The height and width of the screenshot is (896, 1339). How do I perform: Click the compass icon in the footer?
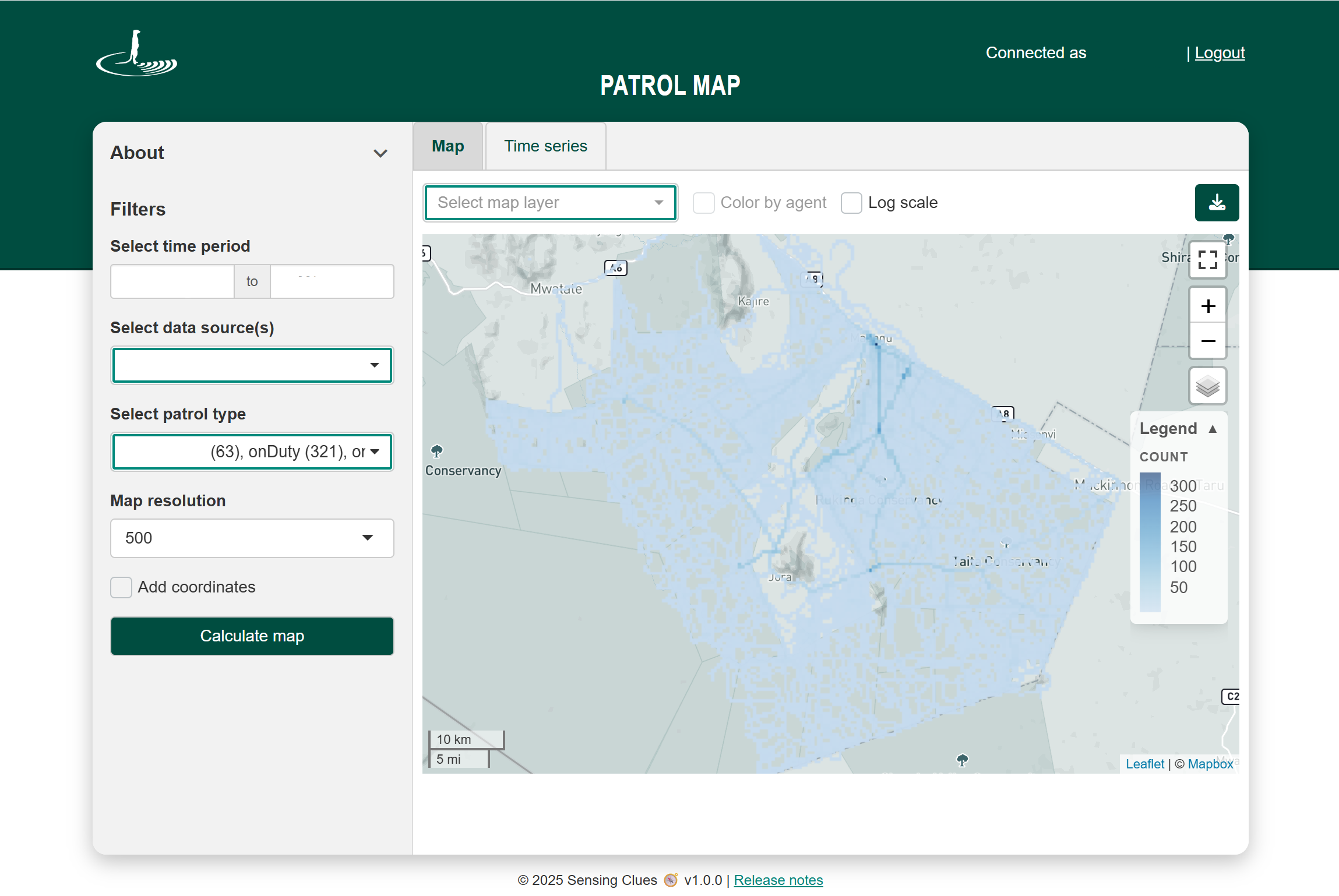(x=671, y=880)
